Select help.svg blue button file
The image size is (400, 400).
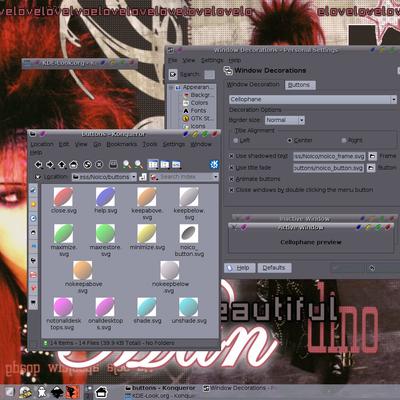click(x=105, y=200)
